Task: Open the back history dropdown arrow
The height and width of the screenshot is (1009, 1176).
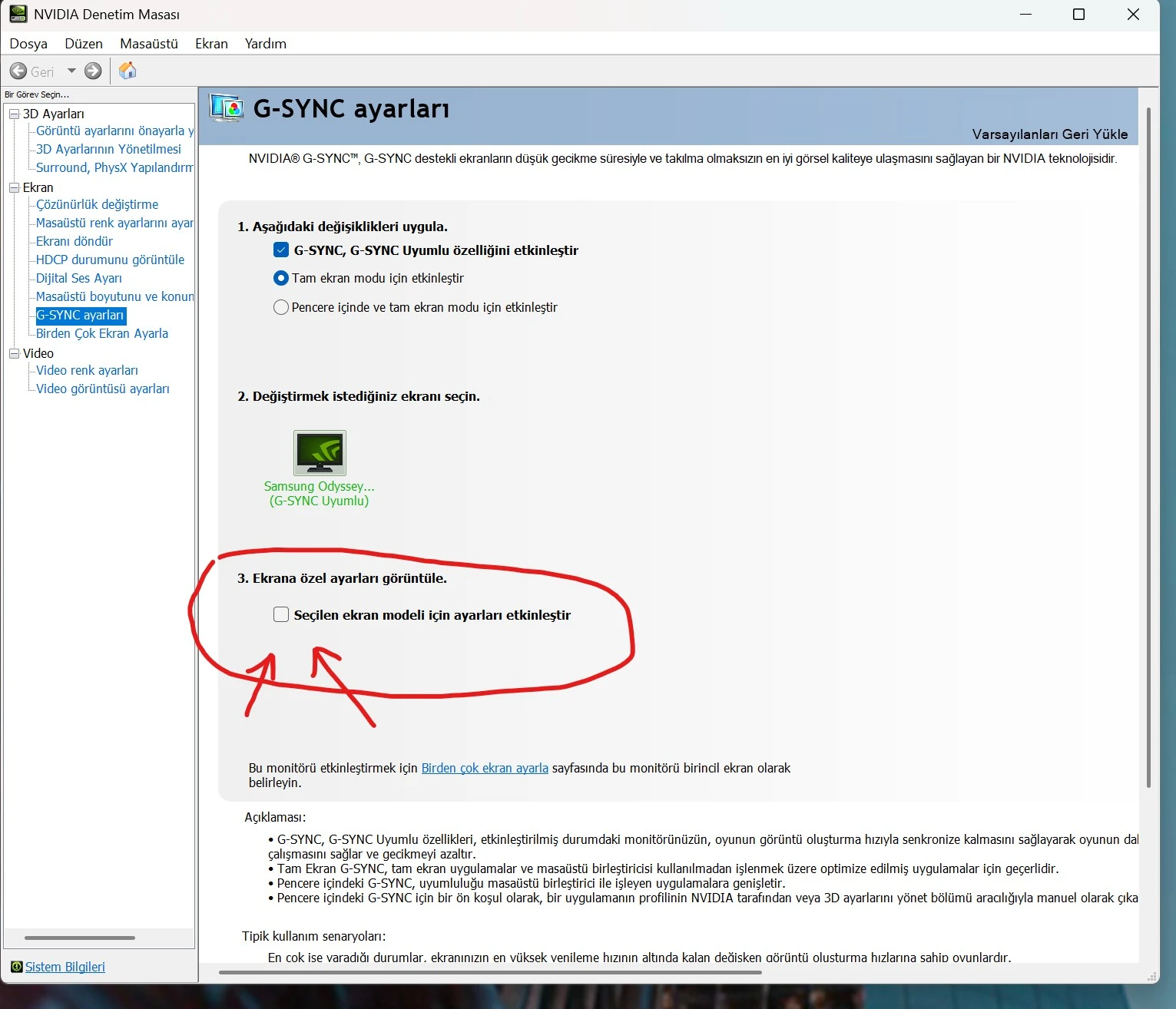Action: [71, 71]
